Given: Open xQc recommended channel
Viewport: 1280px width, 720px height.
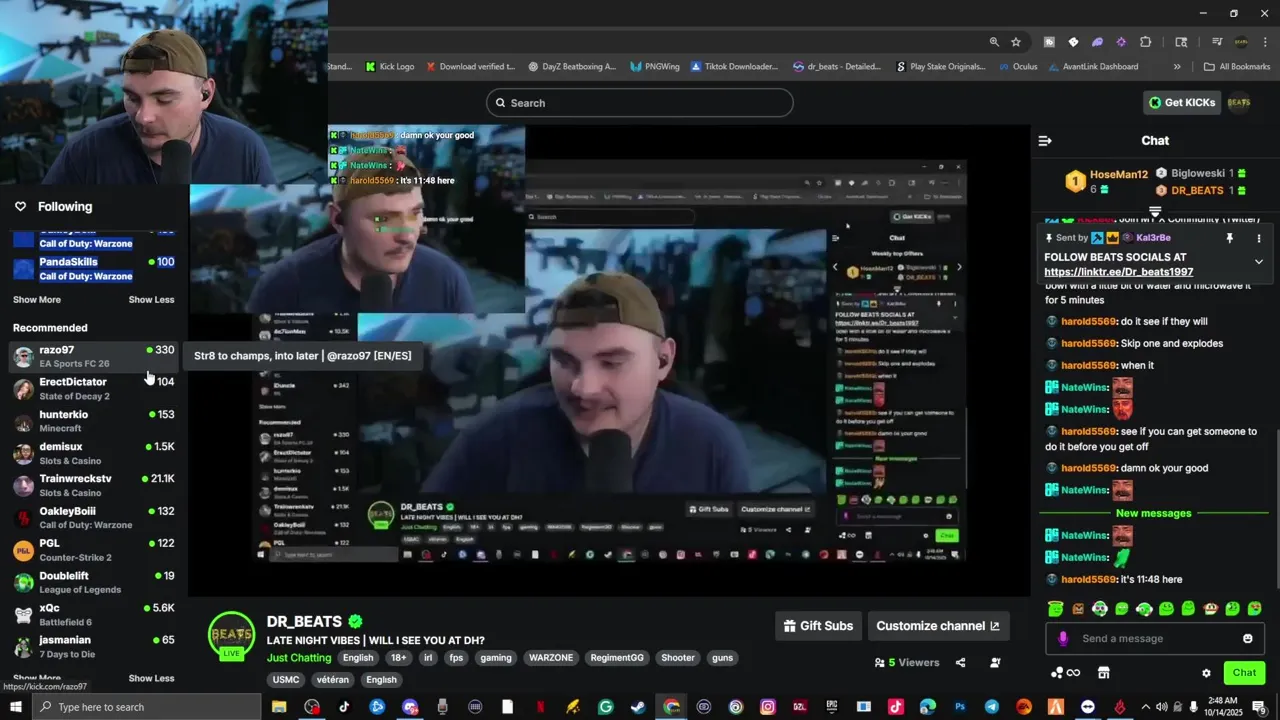Looking at the screenshot, I should click(94, 614).
